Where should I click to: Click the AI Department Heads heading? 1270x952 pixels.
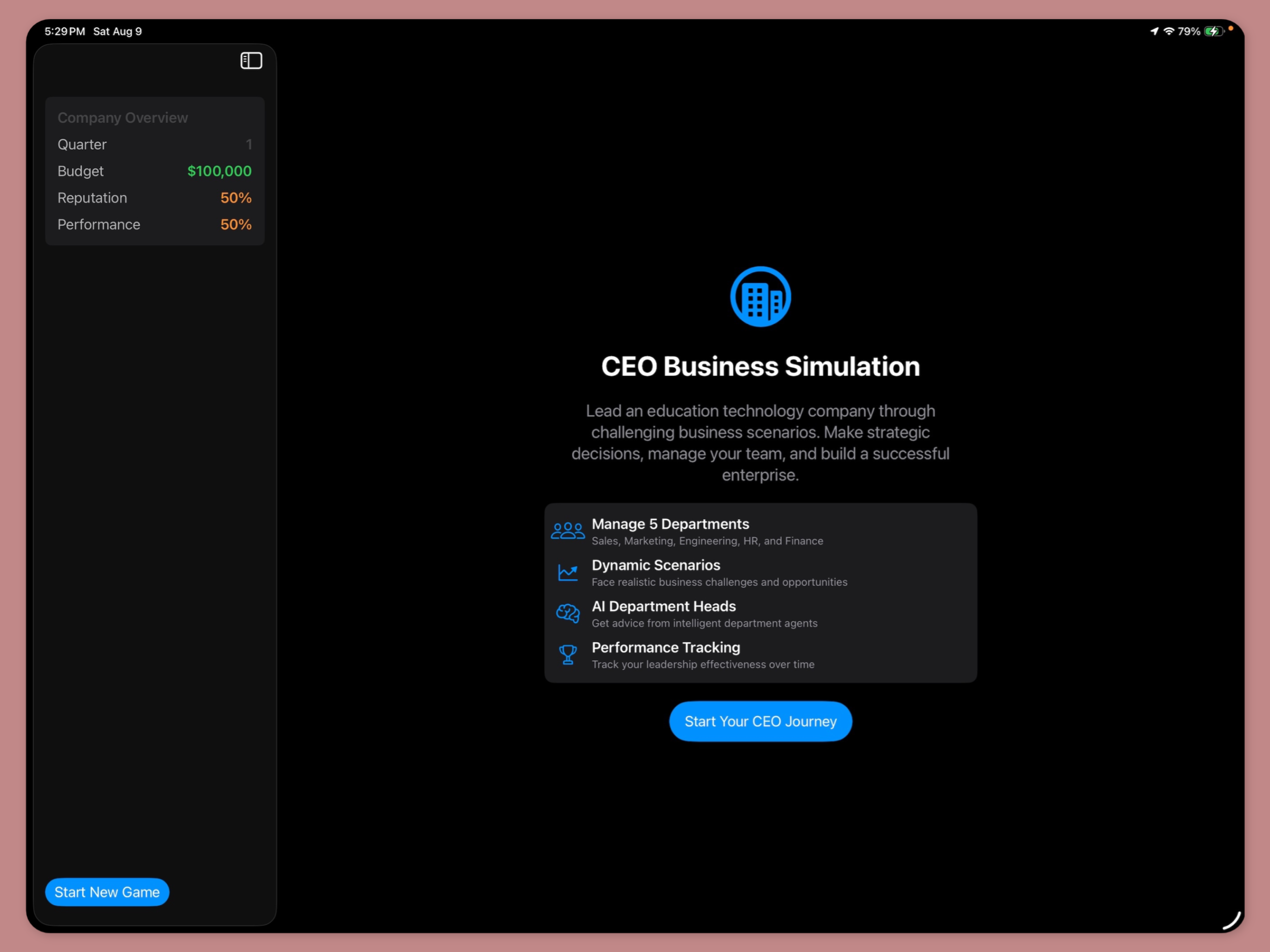664,606
